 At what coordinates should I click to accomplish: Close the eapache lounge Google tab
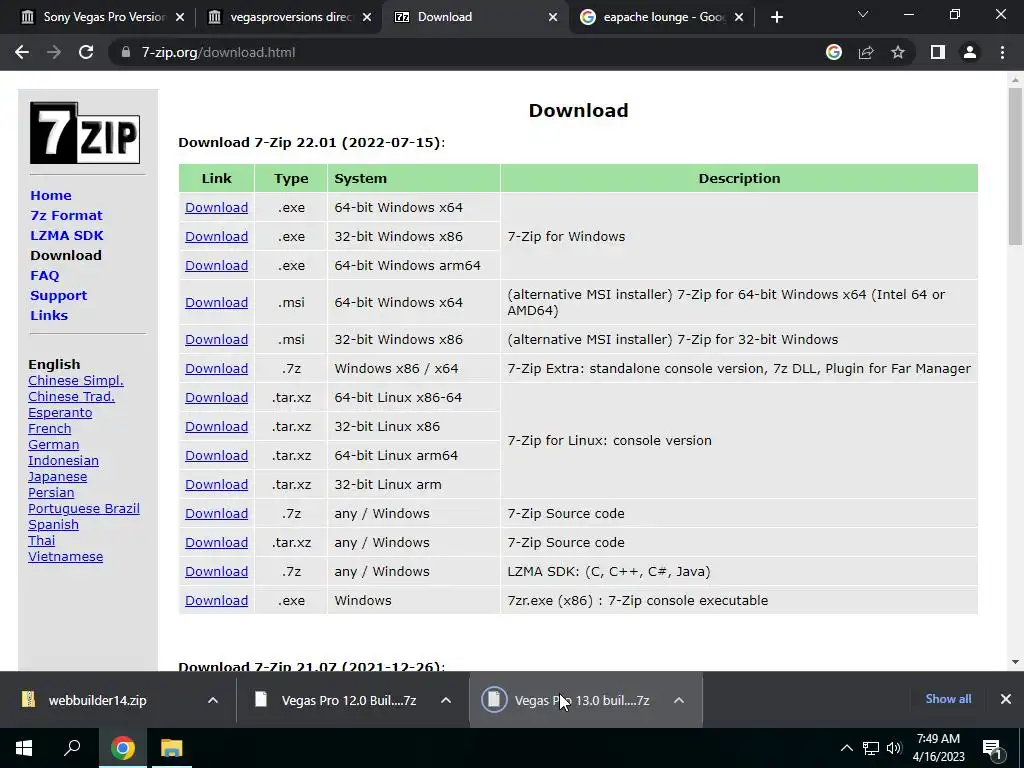coord(739,17)
